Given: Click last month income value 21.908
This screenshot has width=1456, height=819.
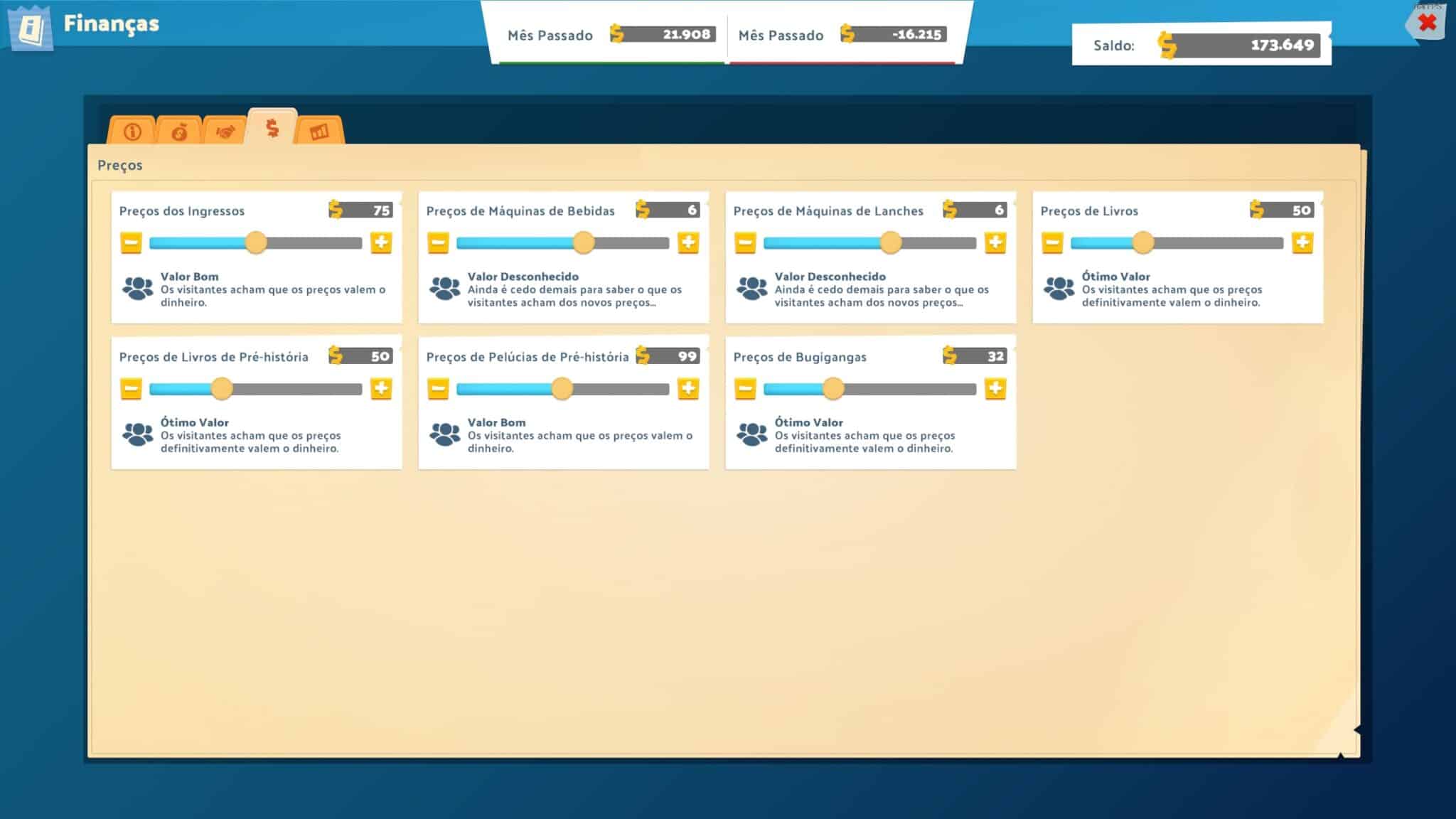Looking at the screenshot, I should coord(685,34).
